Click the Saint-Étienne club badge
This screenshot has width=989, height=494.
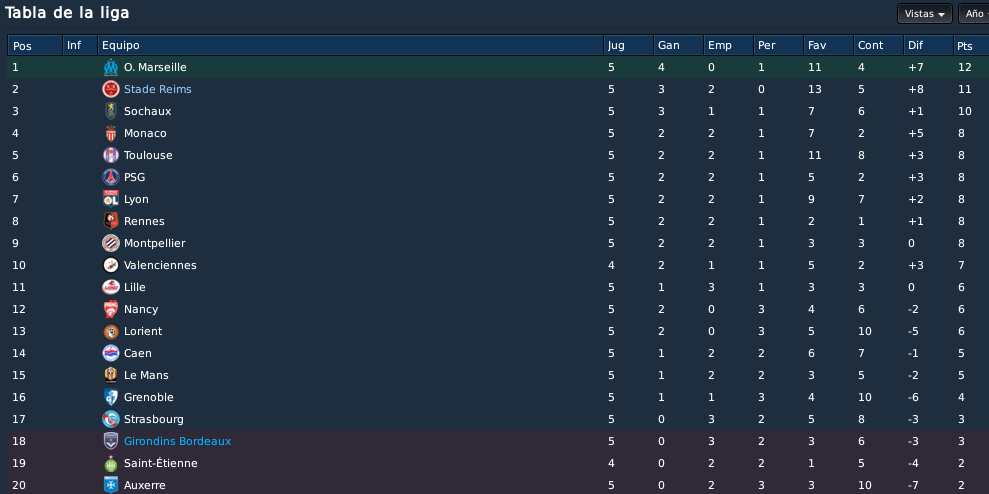(x=111, y=464)
